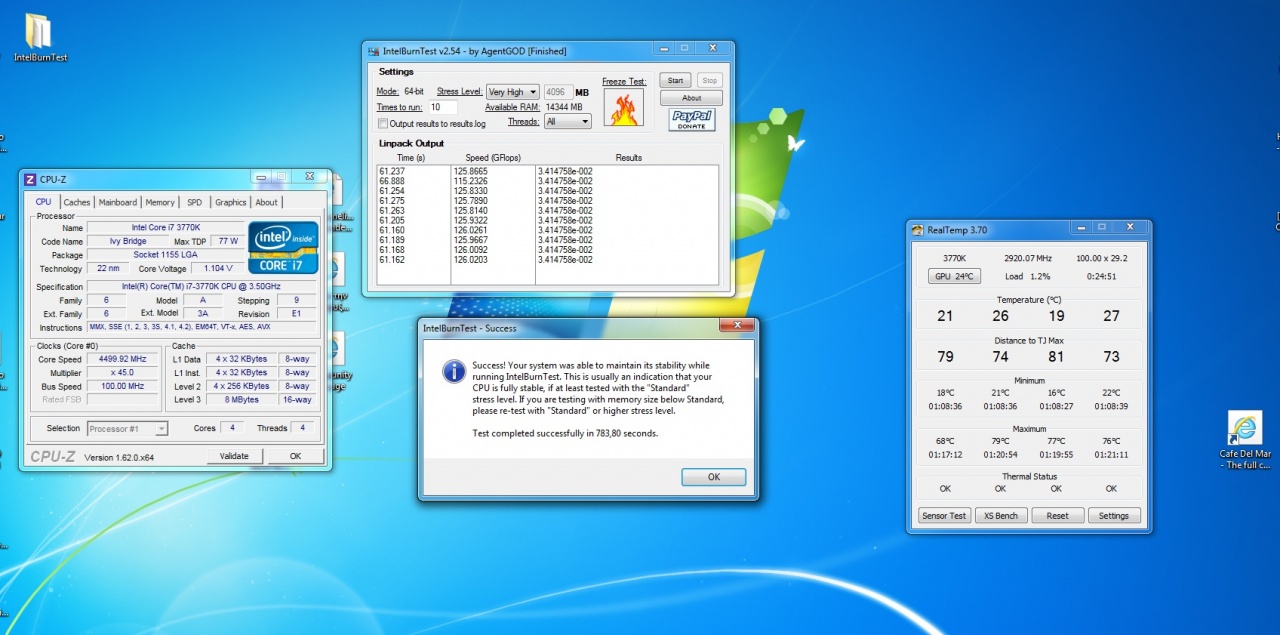
Task: Switch to the Caches tab
Action: (x=77, y=202)
